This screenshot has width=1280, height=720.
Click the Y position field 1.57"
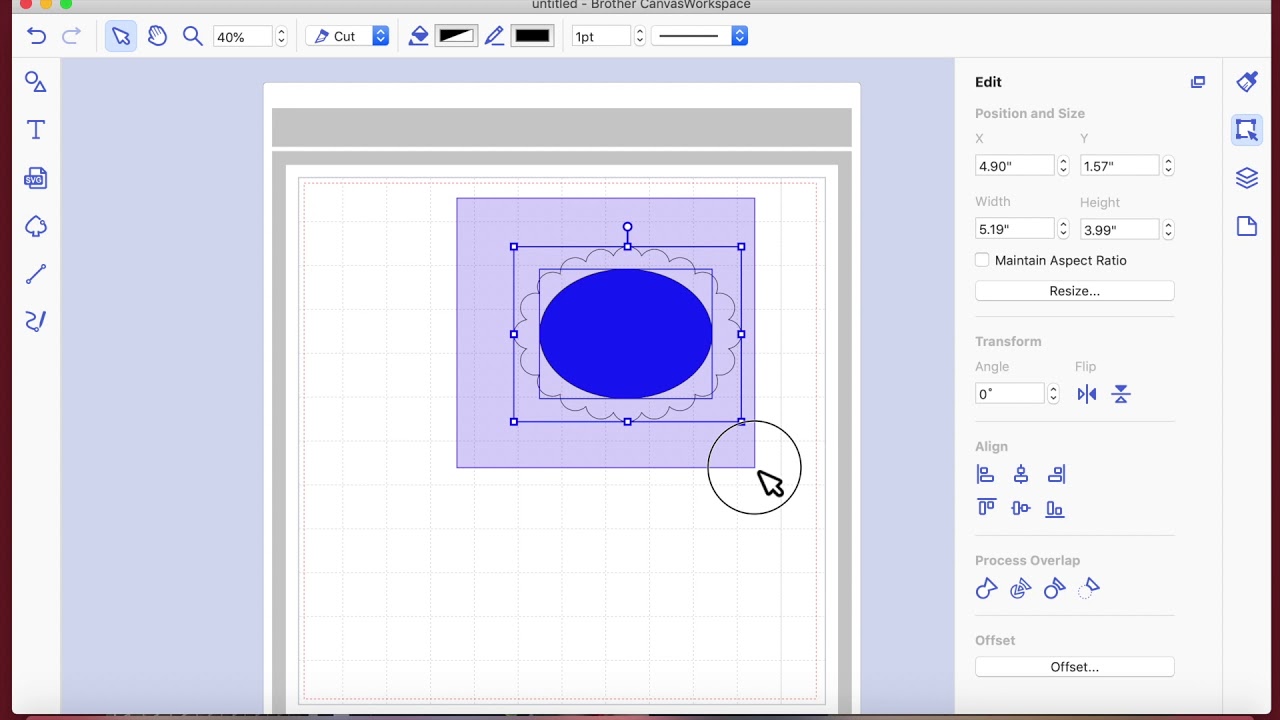click(1120, 166)
